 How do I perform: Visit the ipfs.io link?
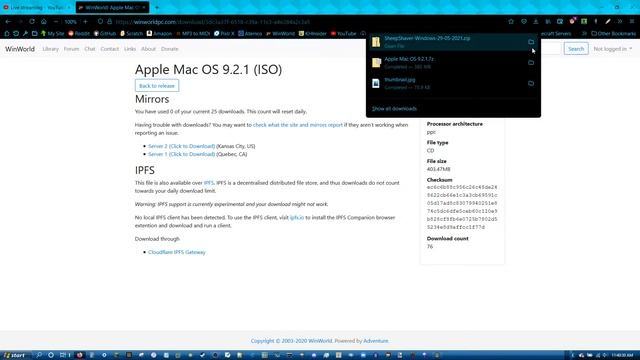[297, 218]
